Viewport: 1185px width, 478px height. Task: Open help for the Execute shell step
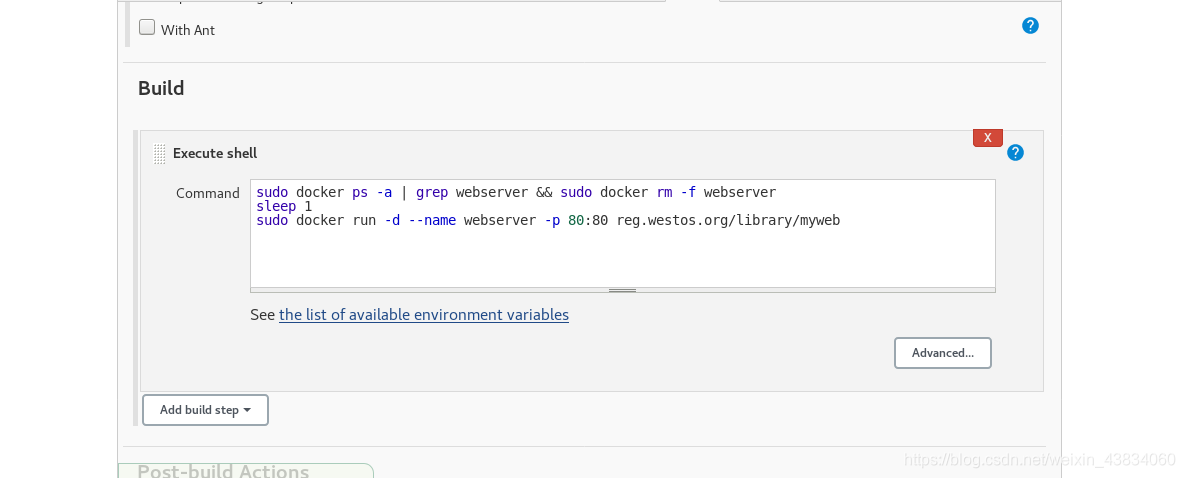point(1016,153)
